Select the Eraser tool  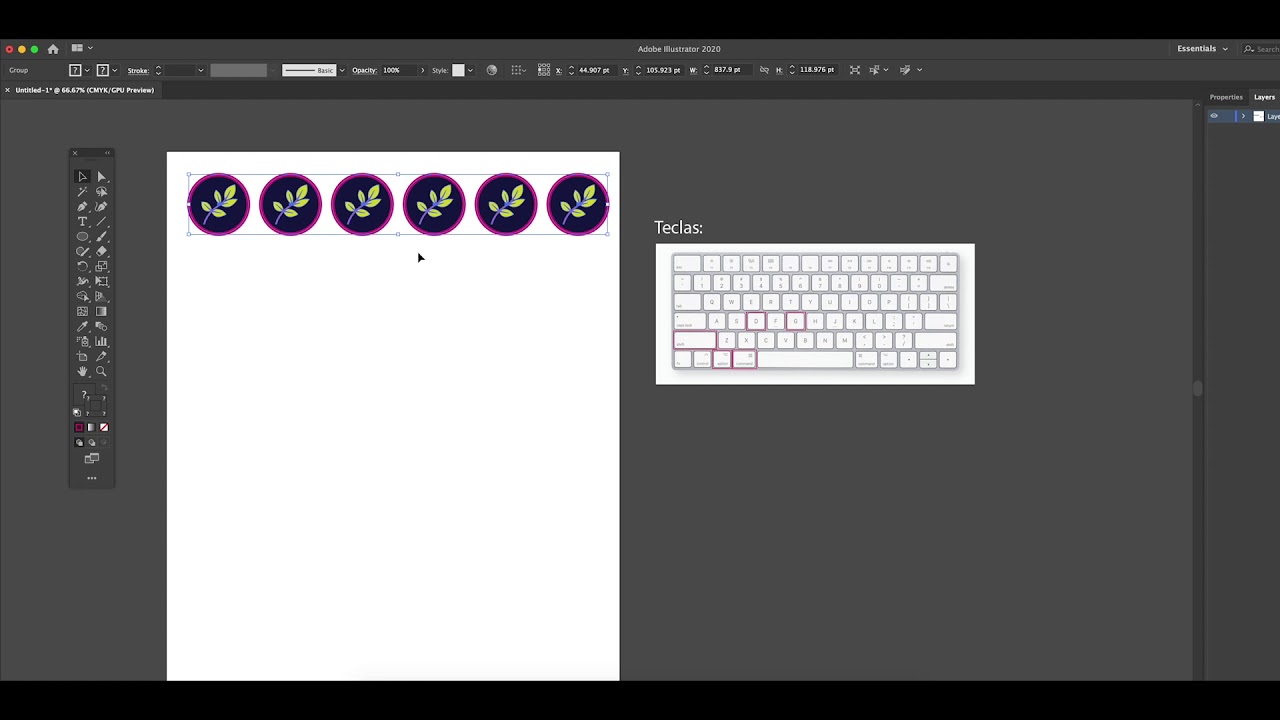pos(101,251)
